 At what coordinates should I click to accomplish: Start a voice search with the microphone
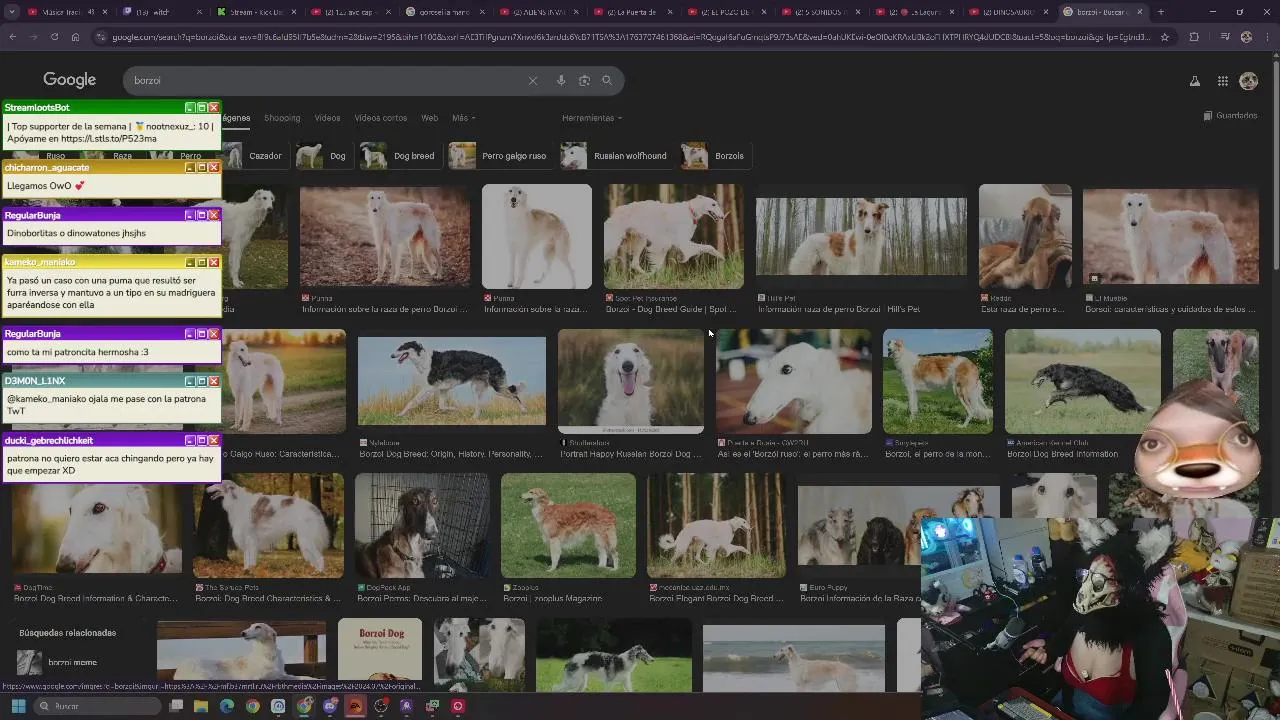pos(561,80)
